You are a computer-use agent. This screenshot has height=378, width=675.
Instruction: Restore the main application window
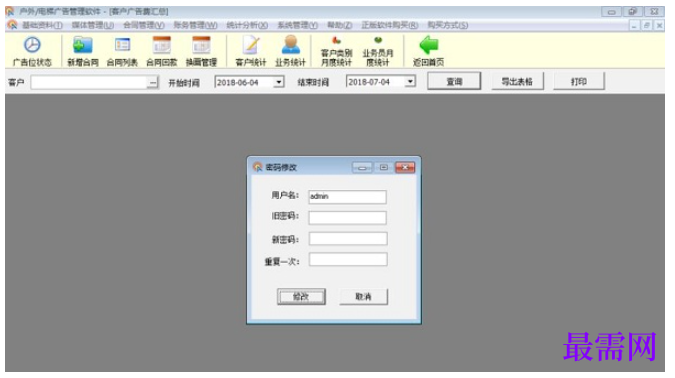point(632,12)
